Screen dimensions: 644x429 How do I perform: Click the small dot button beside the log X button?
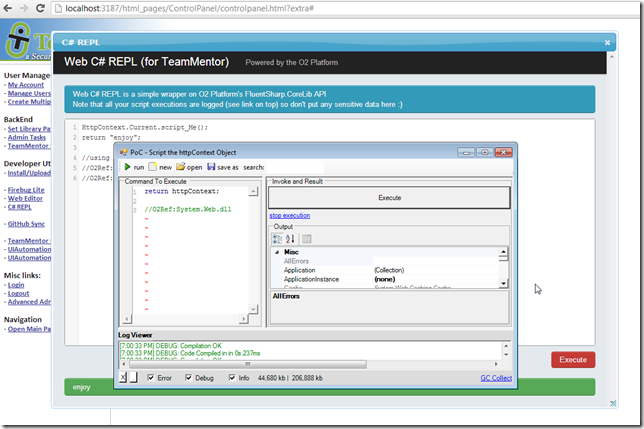click(133, 377)
